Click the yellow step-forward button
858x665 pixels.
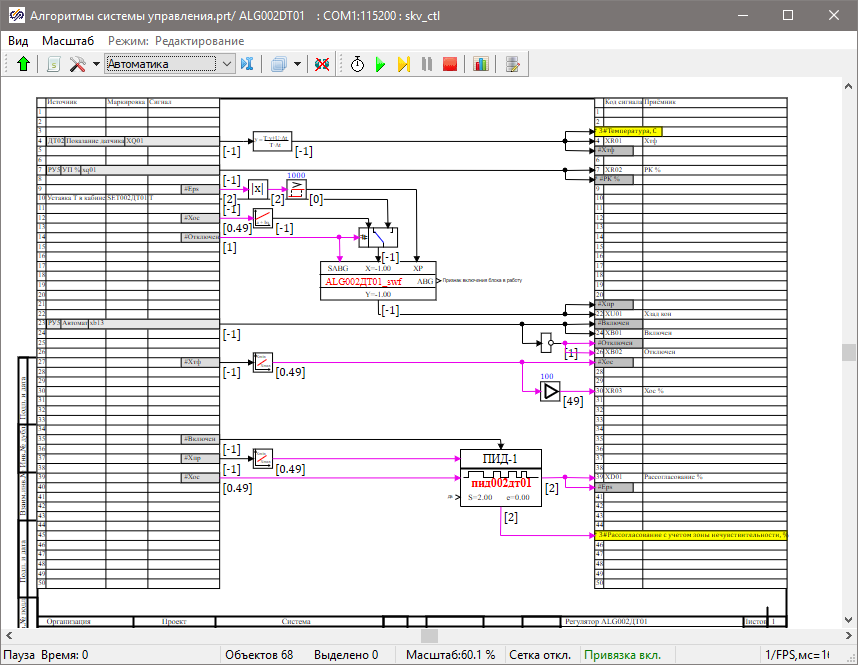(x=404, y=64)
